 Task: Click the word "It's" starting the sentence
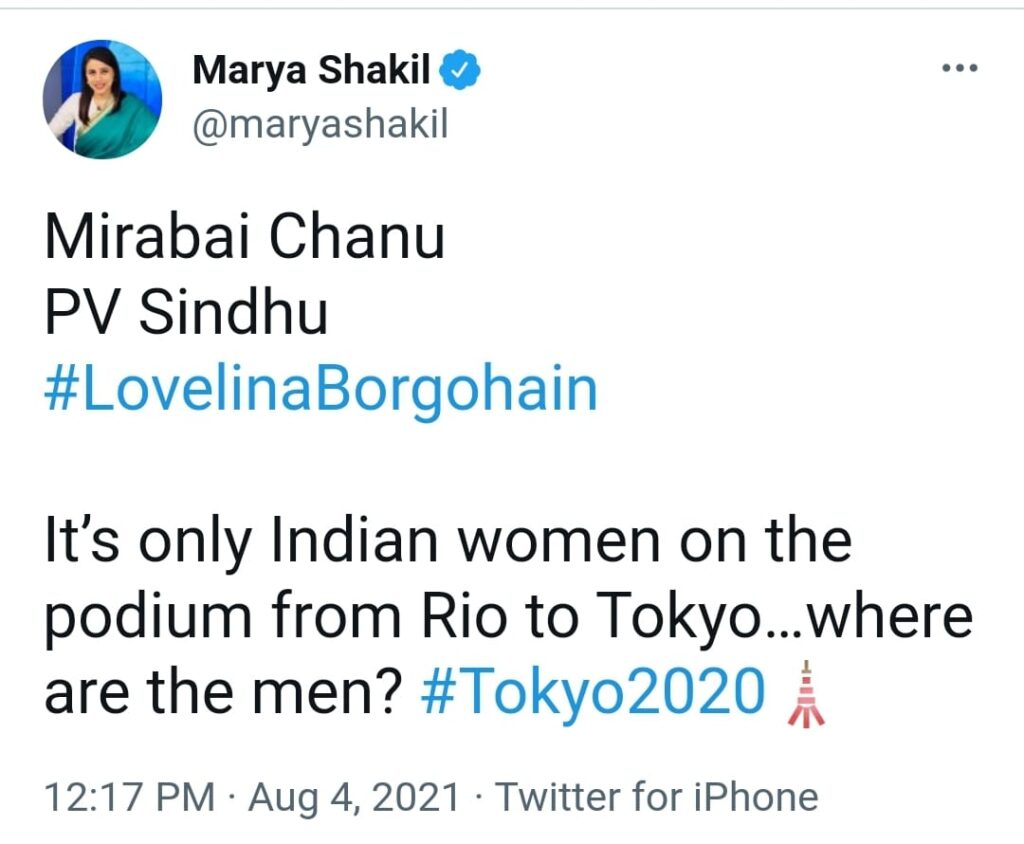pyautogui.click(x=83, y=541)
